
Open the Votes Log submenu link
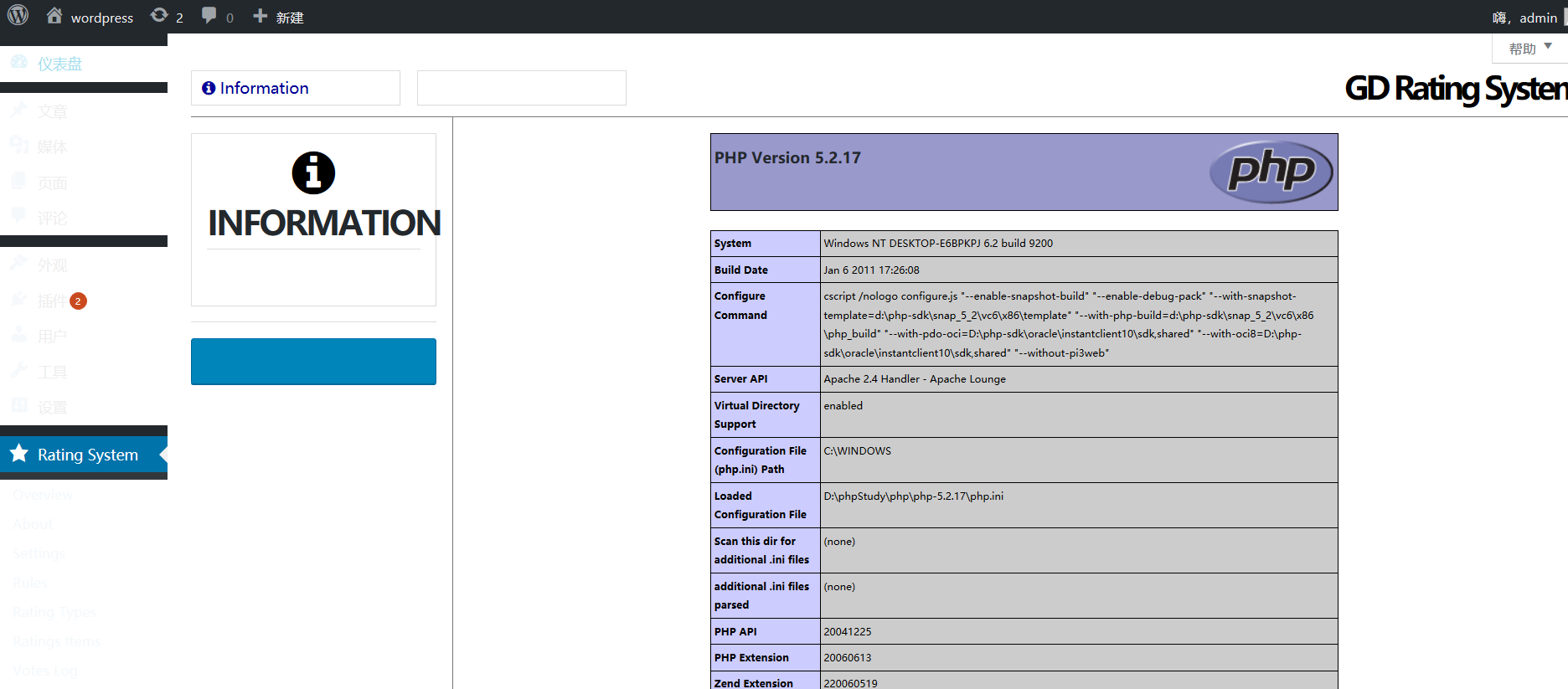pyautogui.click(x=45, y=671)
